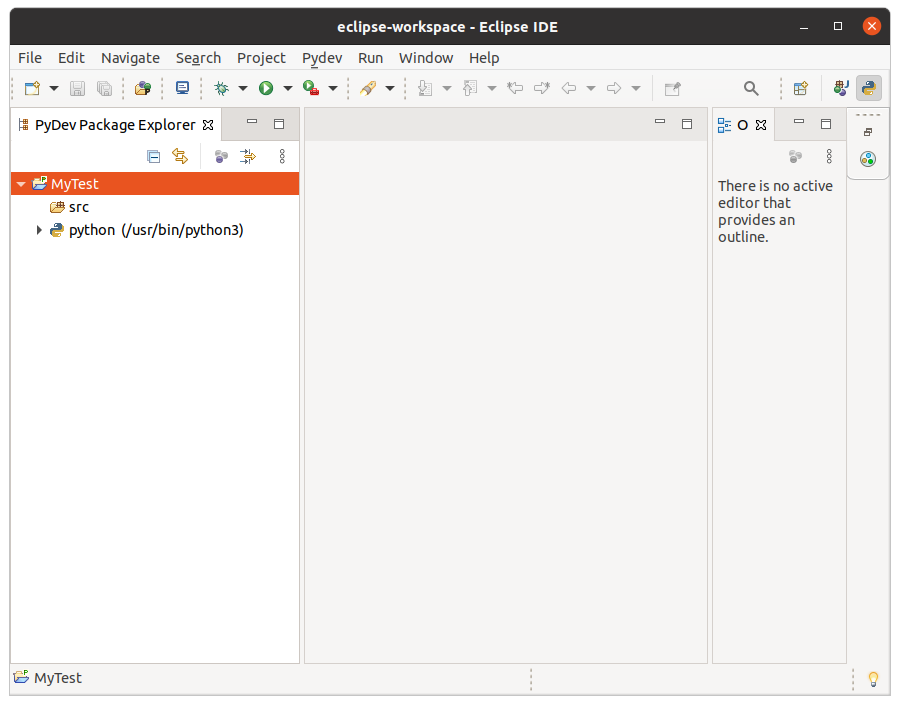Image resolution: width=900 pixels, height=705 pixels.
Task: Click the Debug bug icon
Action: coord(221,88)
